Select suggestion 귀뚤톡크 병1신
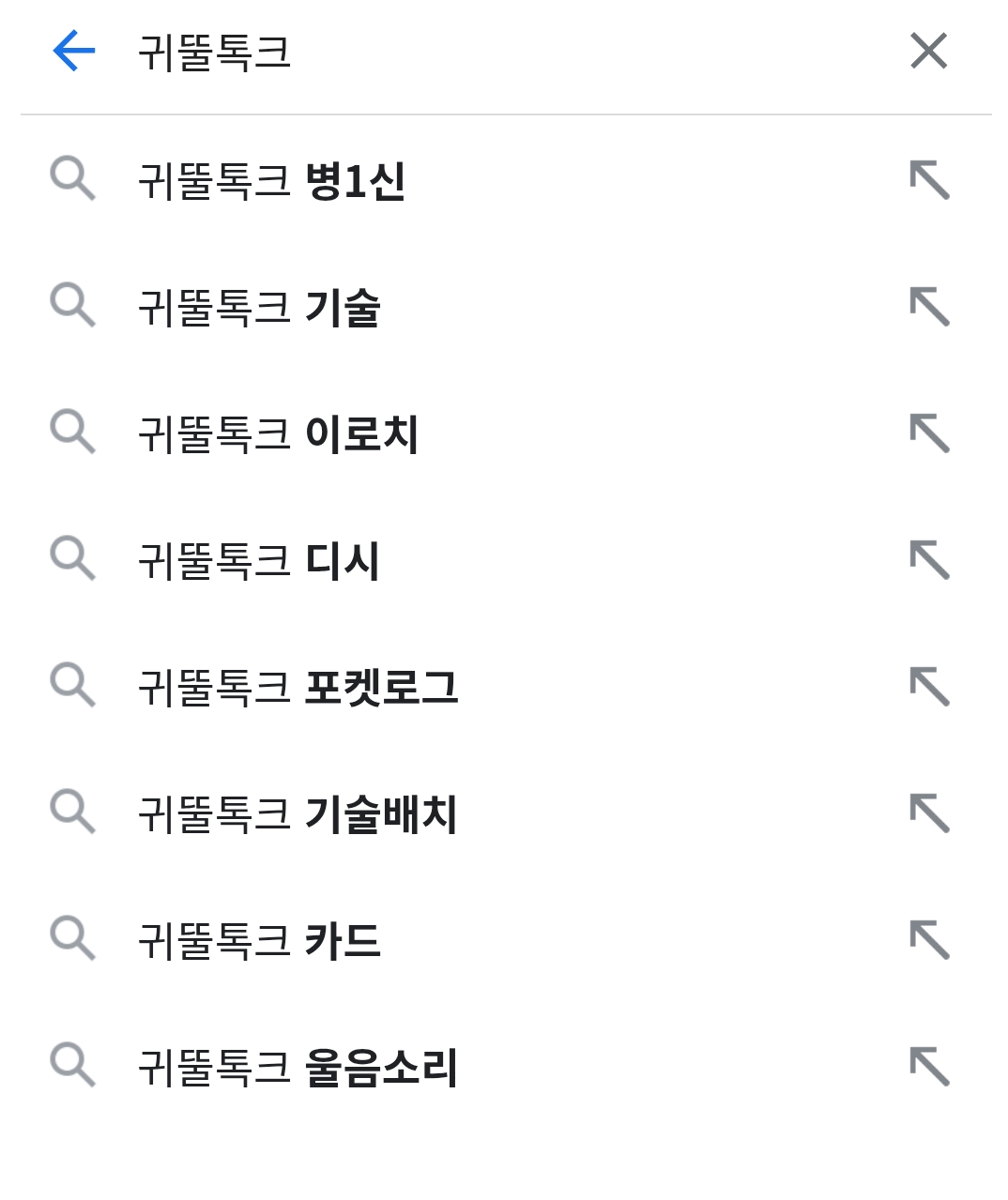This screenshot has height=1200, width=1008. tap(272, 180)
